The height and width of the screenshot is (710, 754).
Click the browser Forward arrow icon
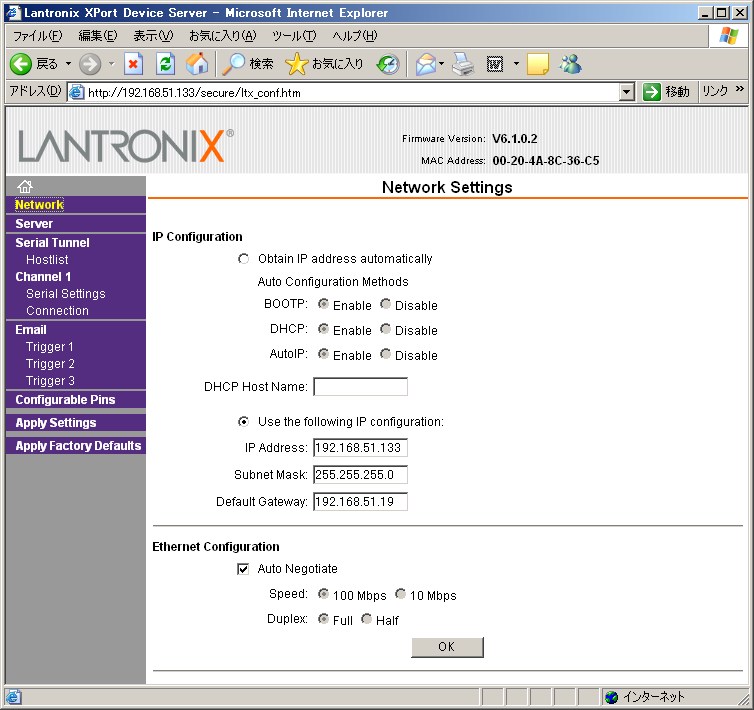tap(90, 64)
